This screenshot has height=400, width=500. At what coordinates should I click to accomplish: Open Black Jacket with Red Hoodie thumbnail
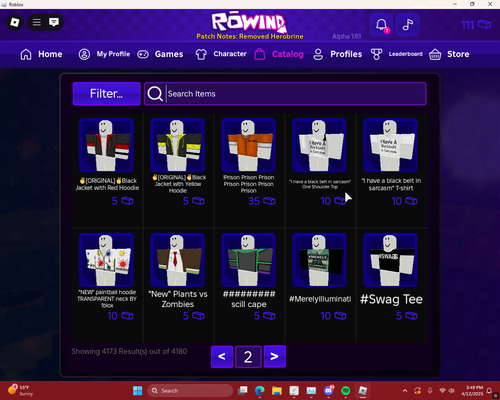(106, 145)
